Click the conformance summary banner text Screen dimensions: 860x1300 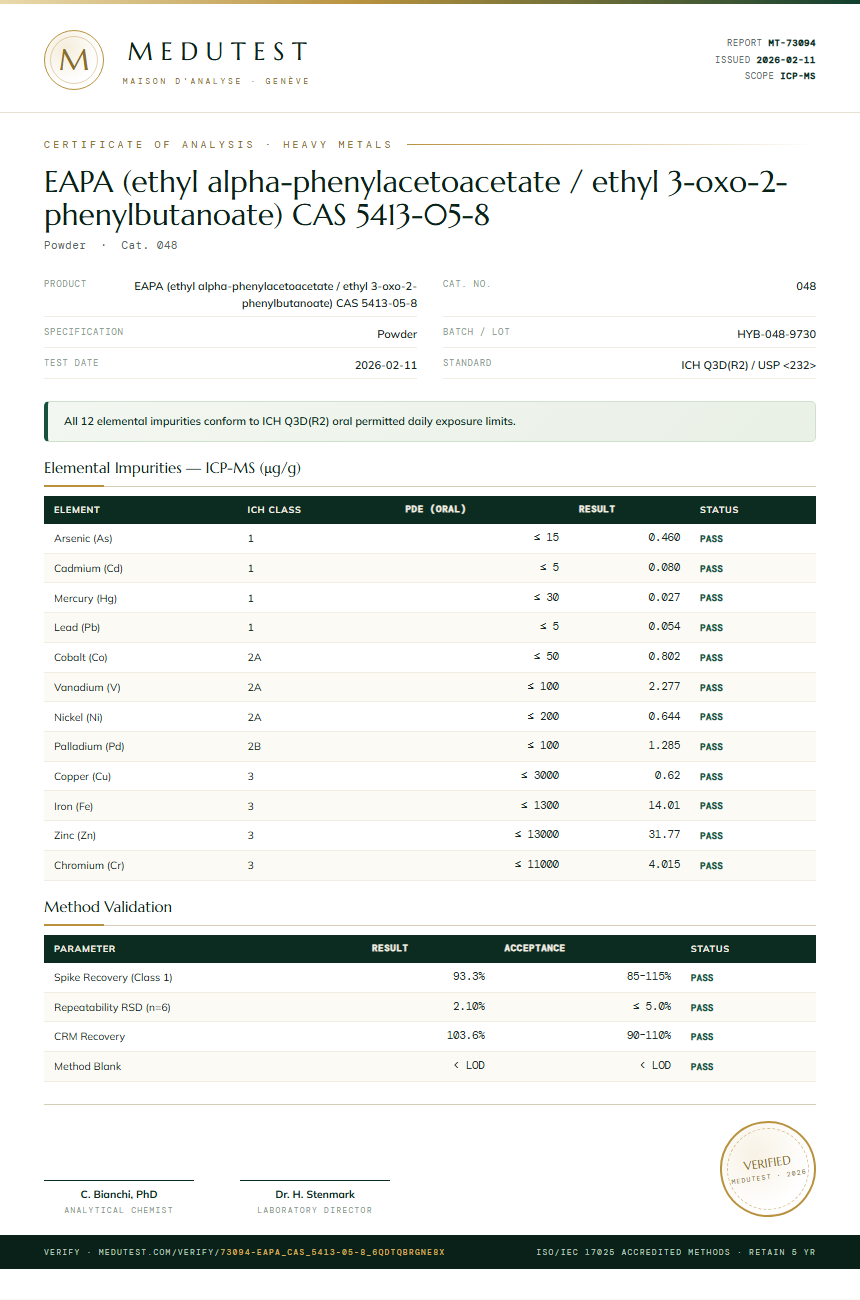(290, 421)
